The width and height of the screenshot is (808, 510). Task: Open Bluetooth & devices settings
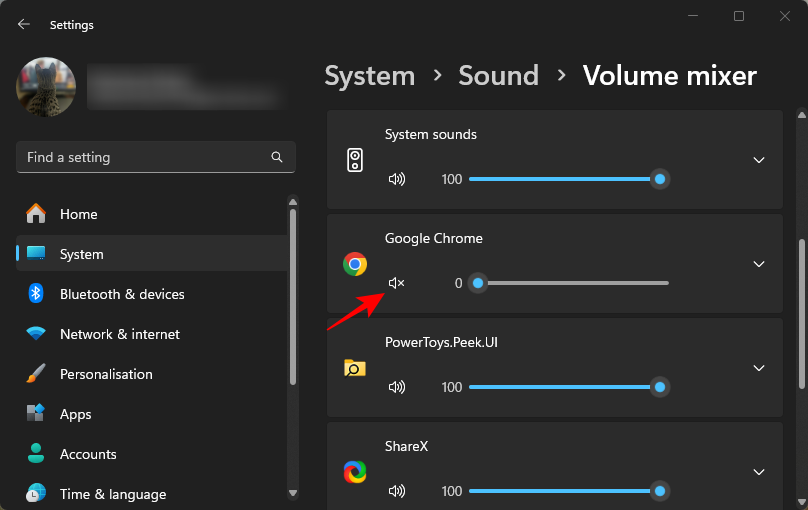(x=121, y=294)
